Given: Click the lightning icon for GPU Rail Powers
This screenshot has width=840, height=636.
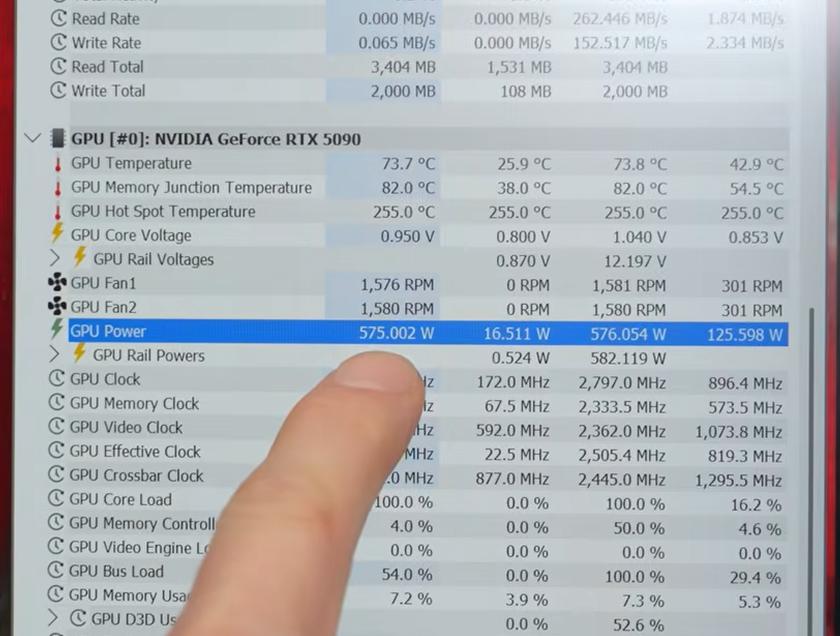Looking at the screenshot, I should pyautogui.click(x=79, y=353).
